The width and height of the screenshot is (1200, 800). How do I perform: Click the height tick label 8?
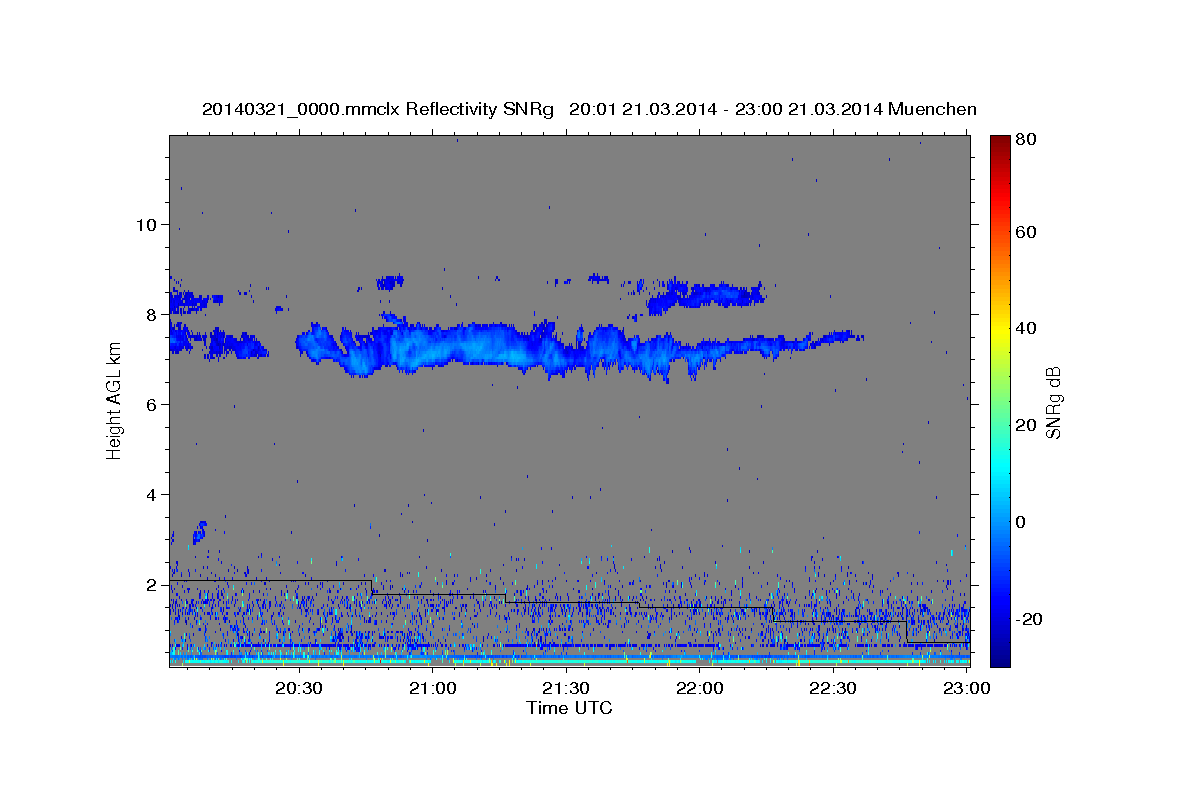[x=151, y=314]
